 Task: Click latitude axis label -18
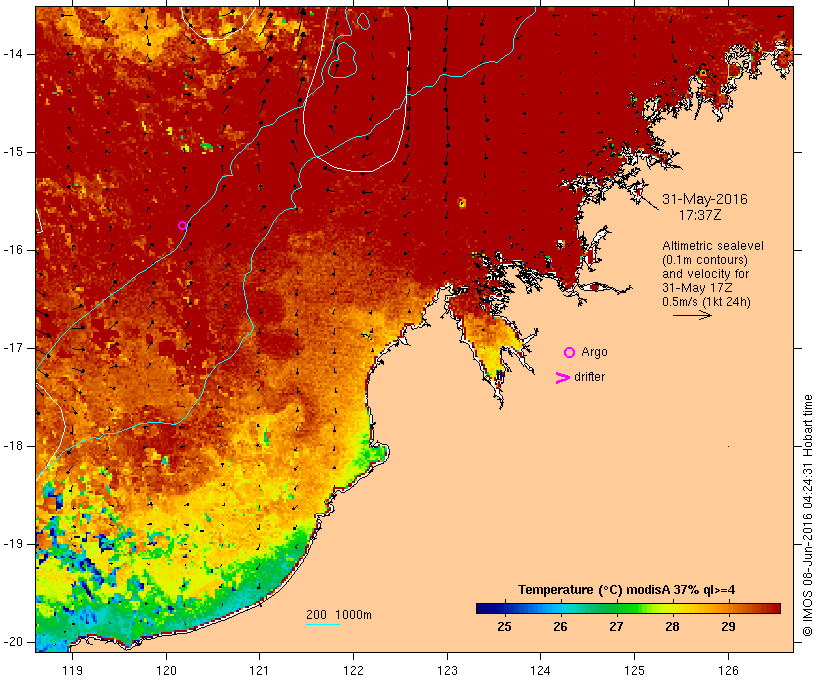[13, 446]
